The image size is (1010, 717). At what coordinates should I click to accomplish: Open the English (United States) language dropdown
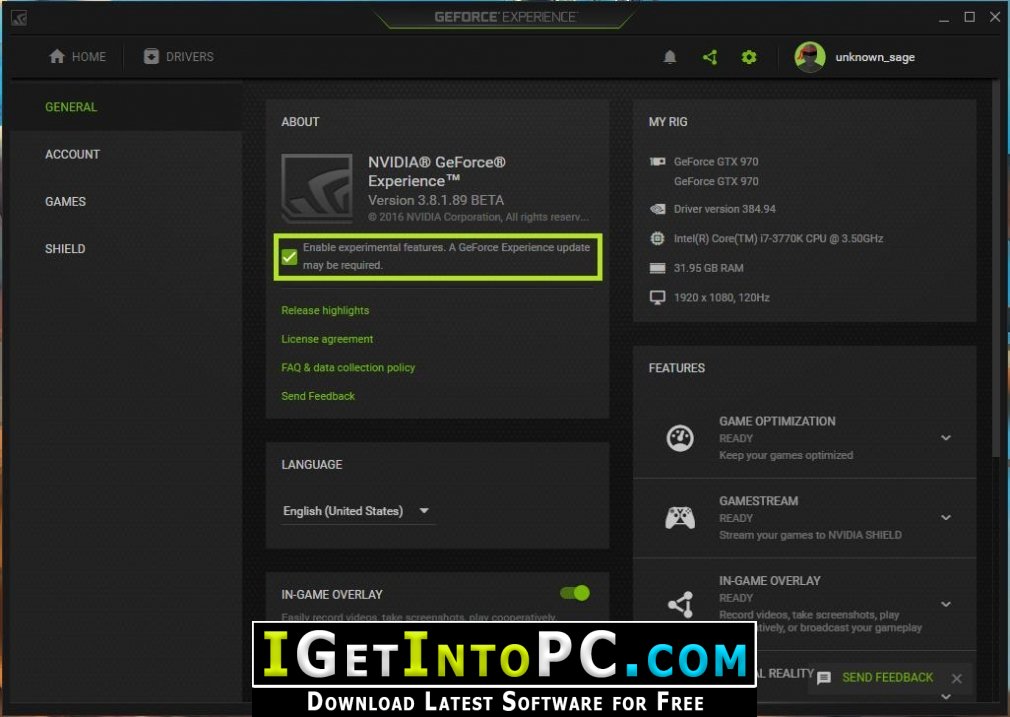point(357,511)
